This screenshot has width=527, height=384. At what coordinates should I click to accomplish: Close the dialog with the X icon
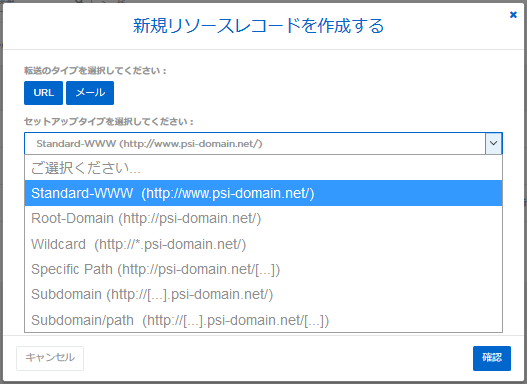pos(513,15)
